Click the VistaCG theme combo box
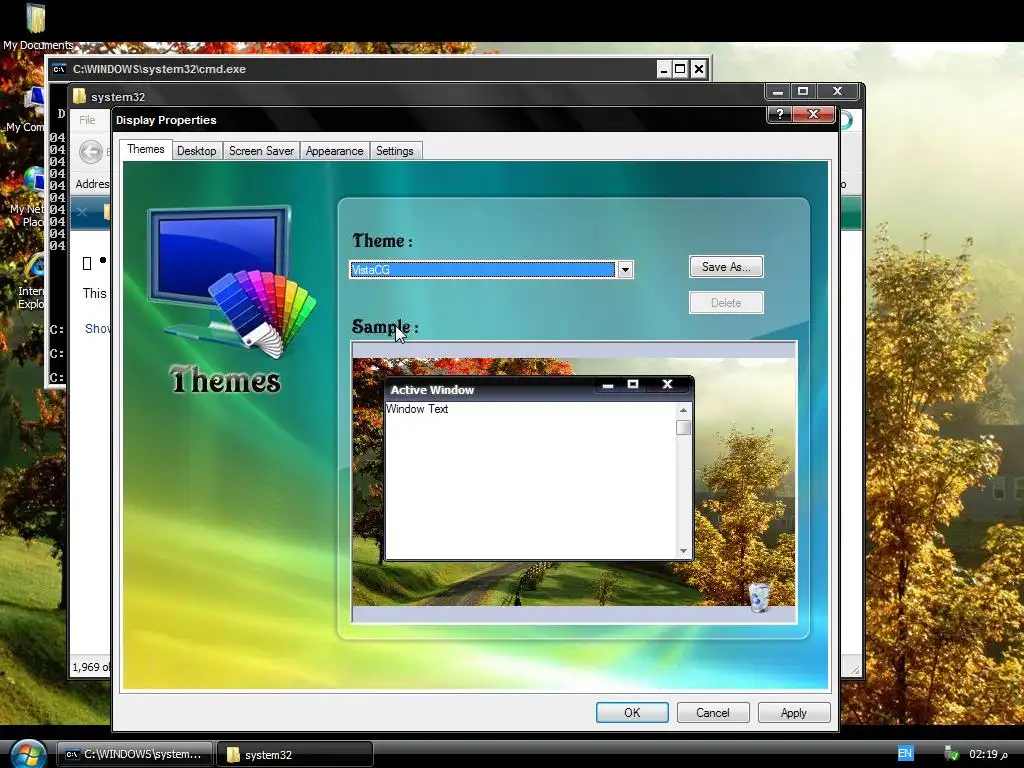The image size is (1024, 768). pyautogui.click(x=491, y=269)
